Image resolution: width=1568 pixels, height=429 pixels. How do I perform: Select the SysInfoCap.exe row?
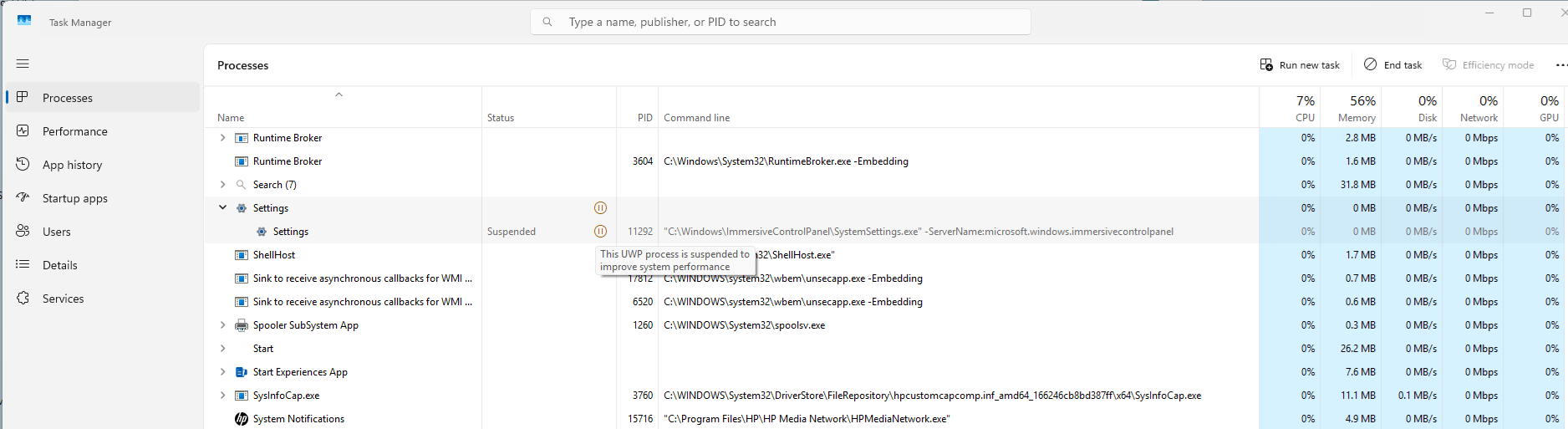886,396
